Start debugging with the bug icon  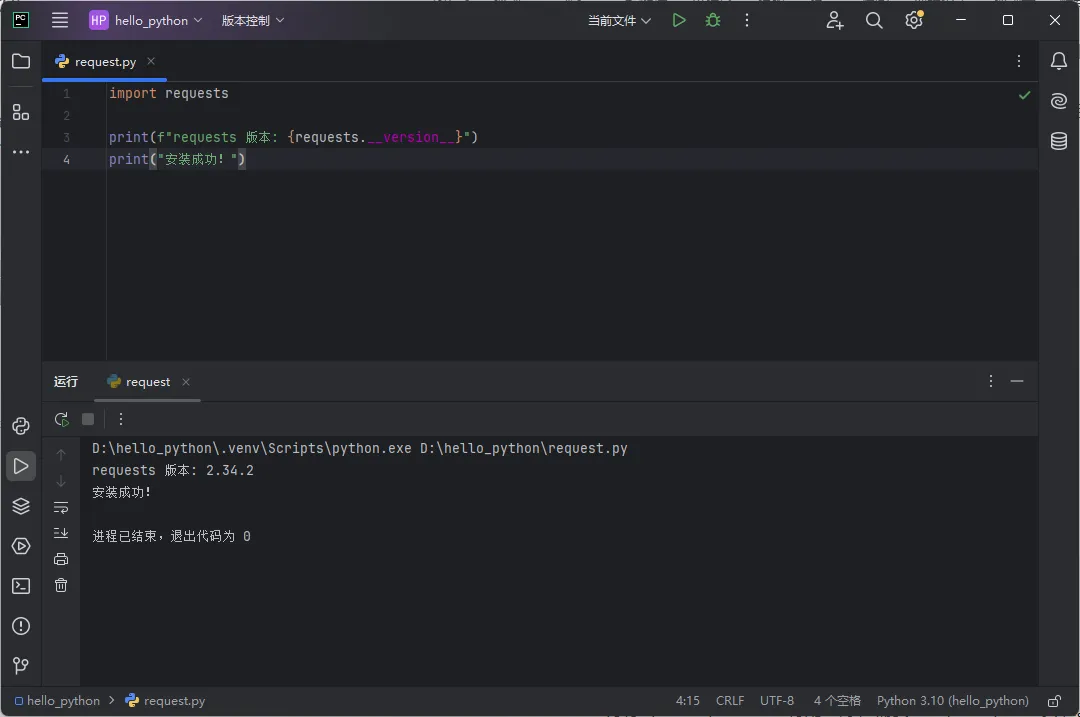(713, 21)
